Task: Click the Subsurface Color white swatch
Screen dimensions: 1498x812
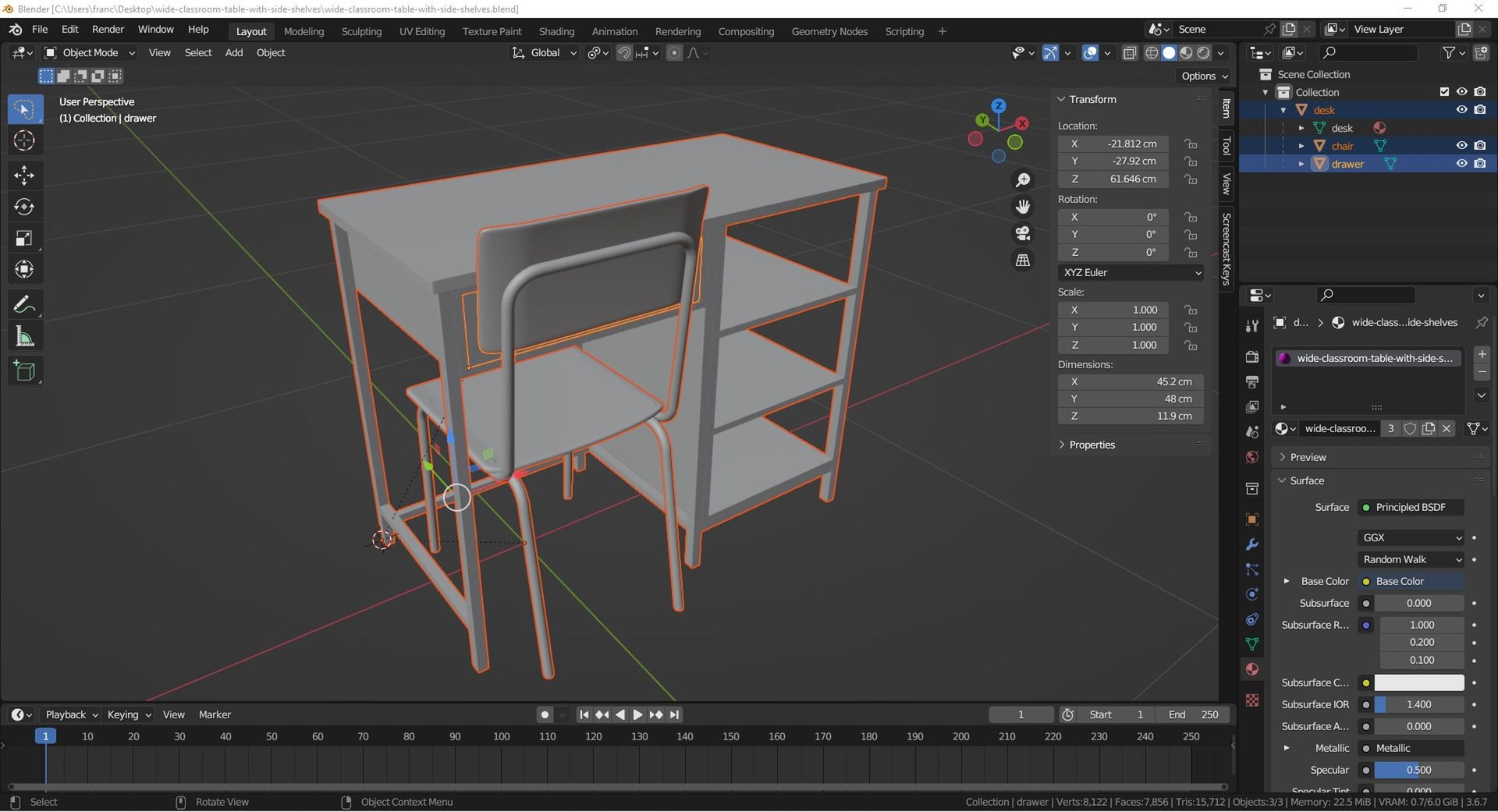Action: pyautogui.click(x=1418, y=683)
